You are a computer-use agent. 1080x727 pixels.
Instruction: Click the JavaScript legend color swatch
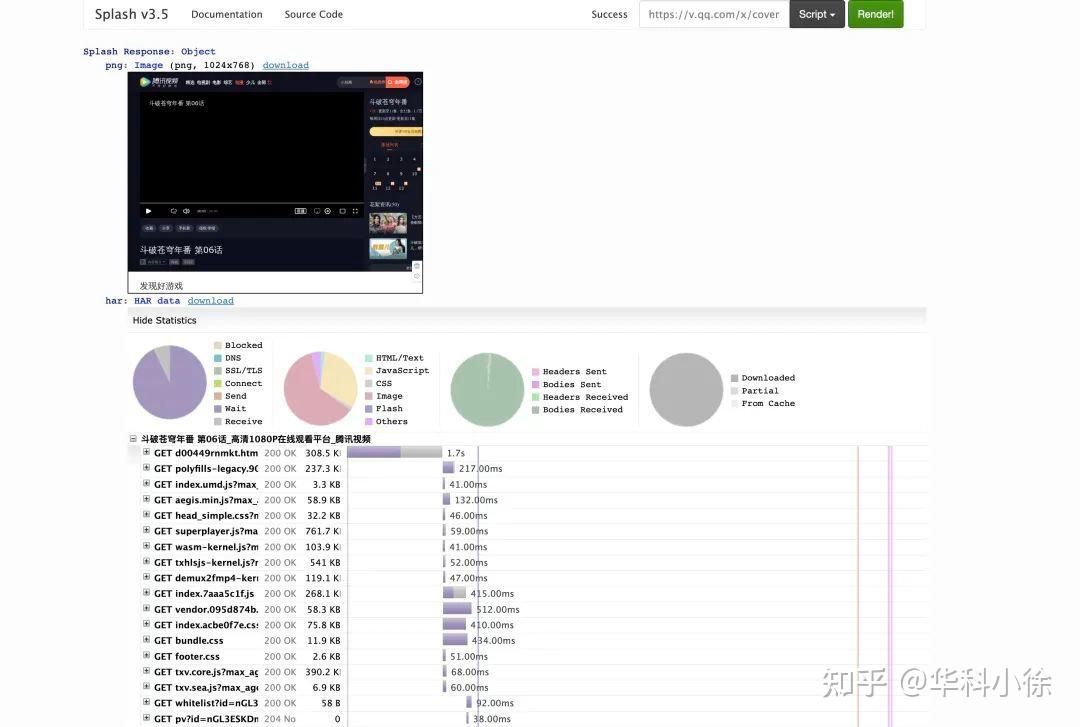pos(368,371)
